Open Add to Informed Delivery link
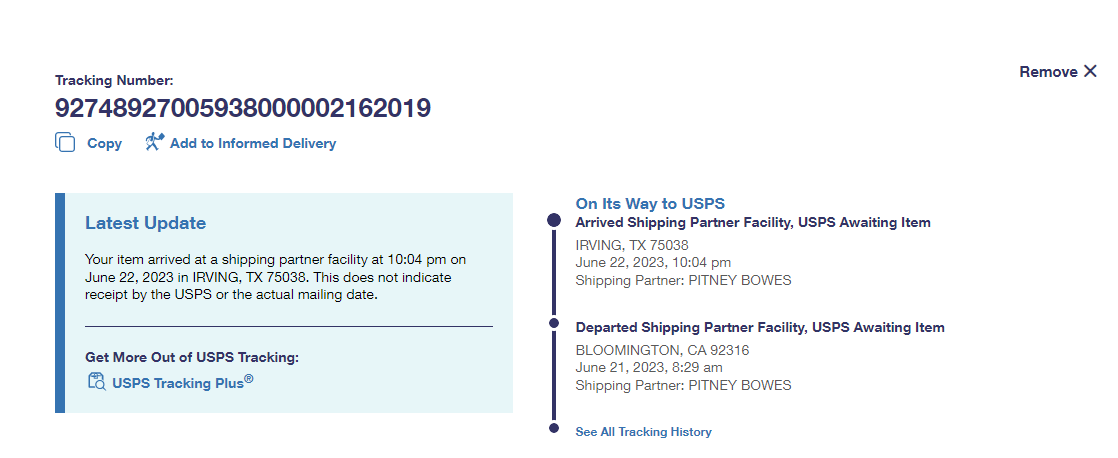1118x458 pixels. pyautogui.click(x=252, y=143)
